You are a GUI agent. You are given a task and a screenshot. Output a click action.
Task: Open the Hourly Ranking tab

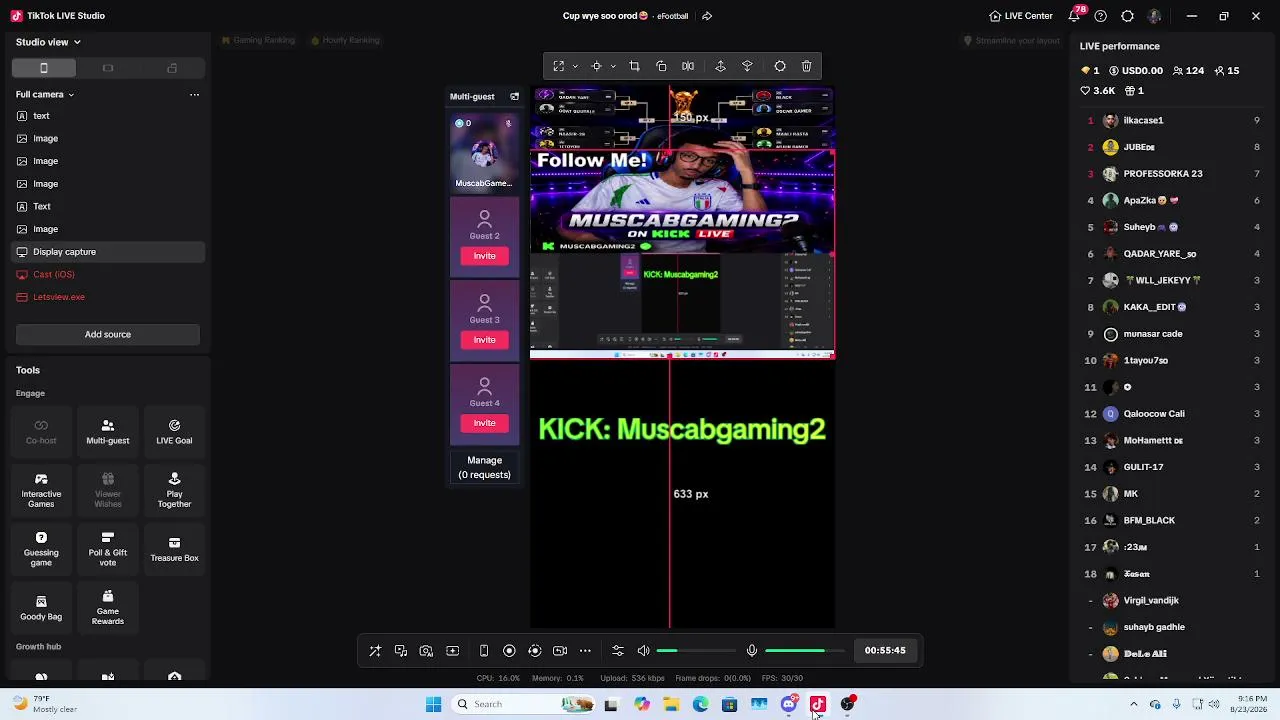click(x=345, y=40)
